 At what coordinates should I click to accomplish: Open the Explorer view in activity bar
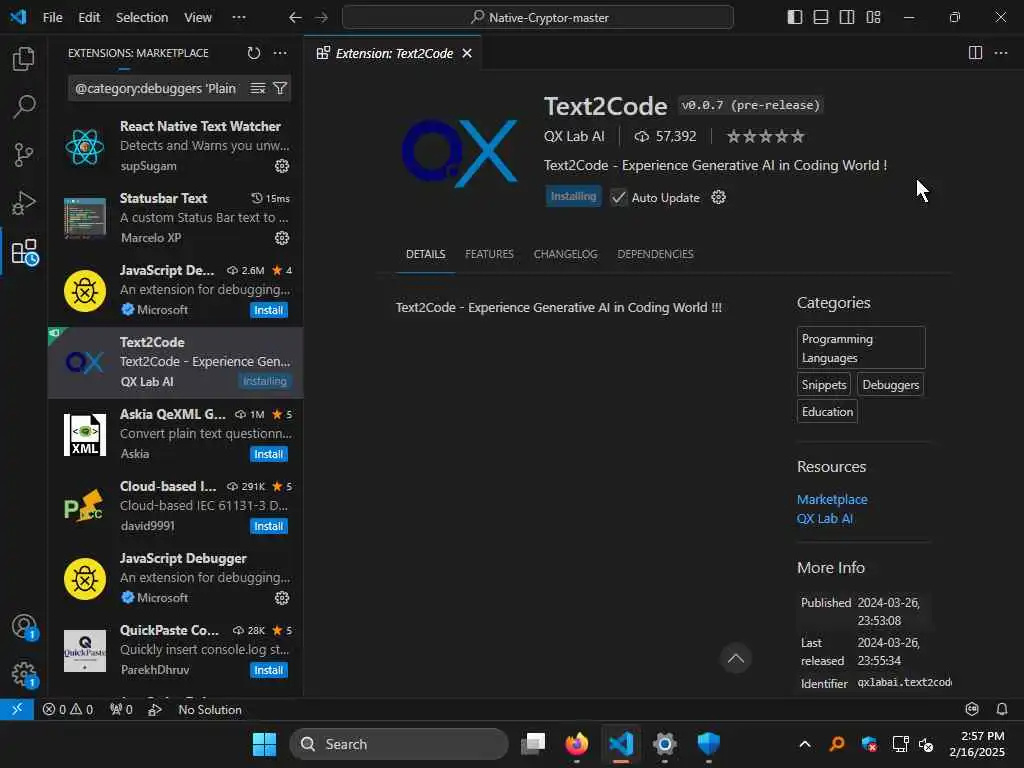(x=24, y=59)
